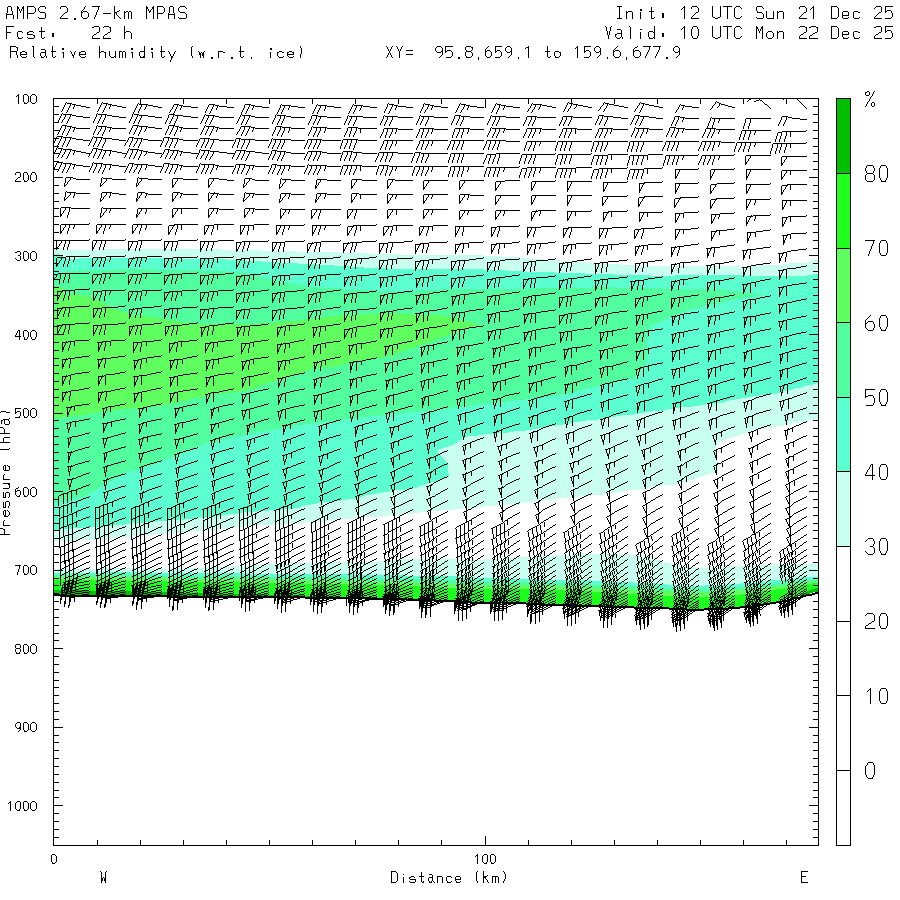Click the 1000 pressure axis tick label
The image size is (900, 900).
coord(23,806)
